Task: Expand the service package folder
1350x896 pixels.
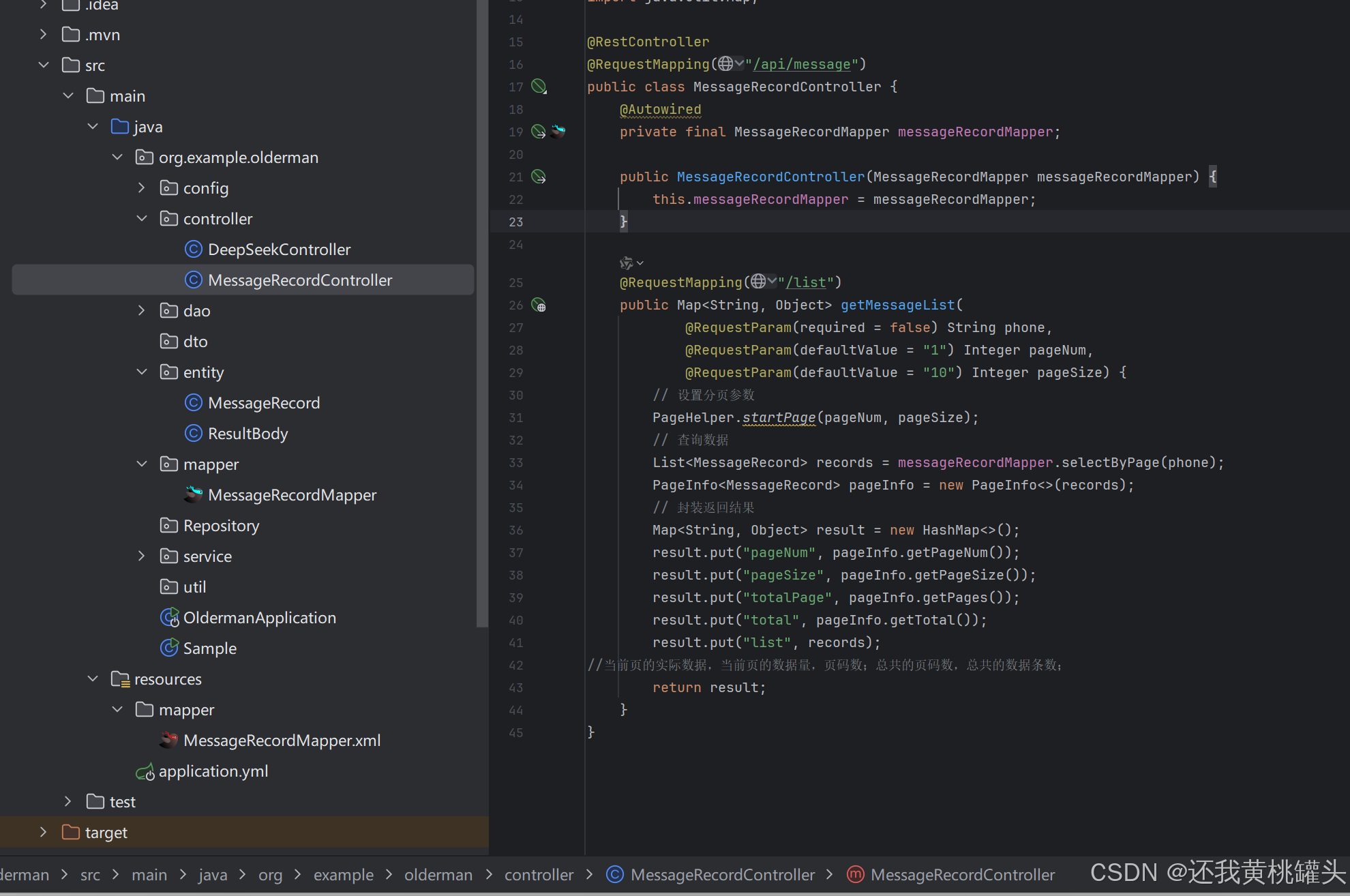Action: pyautogui.click(x=142, y=556)
